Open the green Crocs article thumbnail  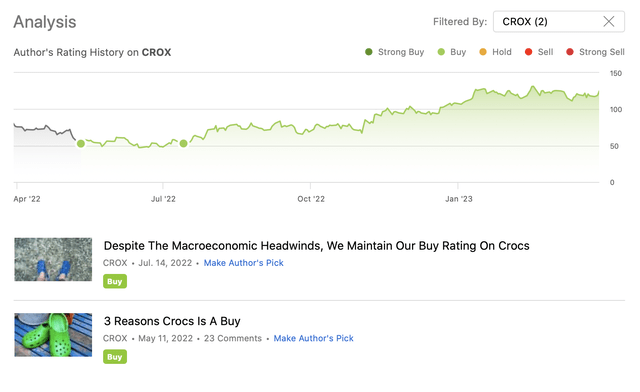point(53,335)
